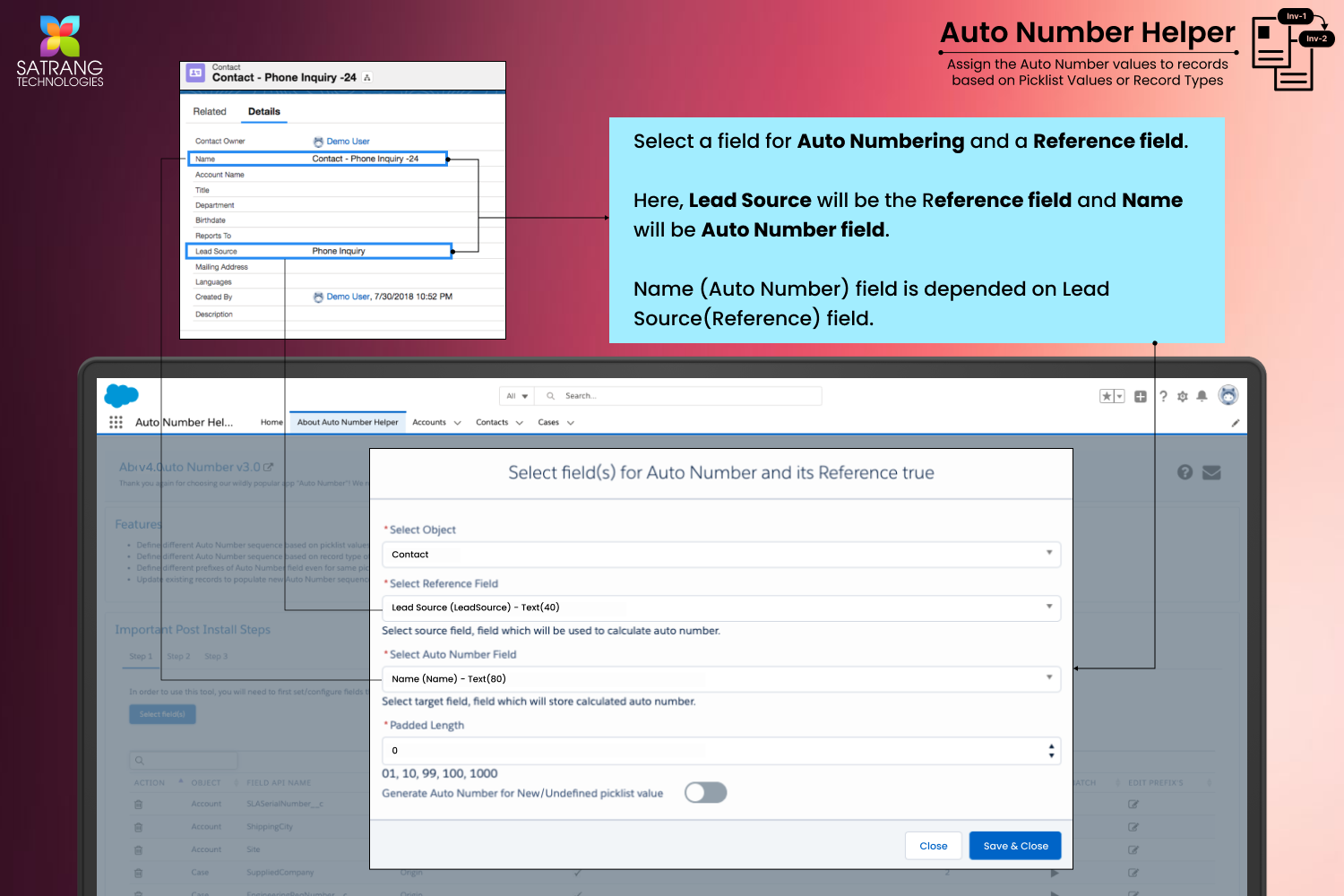Edit prefix for SuppliedCompany row
This screenshot has width=1344, height=896.
pyautogui.click(x=1133, y=873)
